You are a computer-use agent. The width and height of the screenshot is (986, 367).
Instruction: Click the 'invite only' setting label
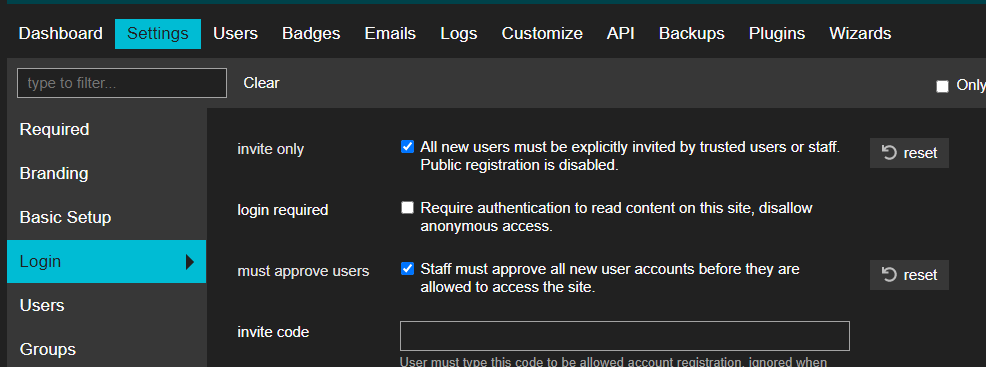click(270, 150)
